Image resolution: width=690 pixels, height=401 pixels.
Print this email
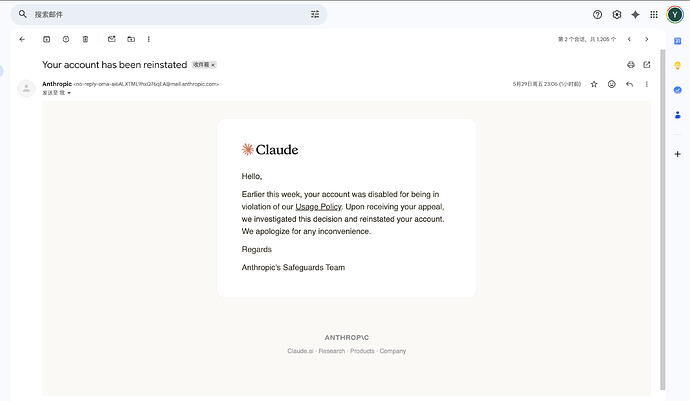(631, 65)
